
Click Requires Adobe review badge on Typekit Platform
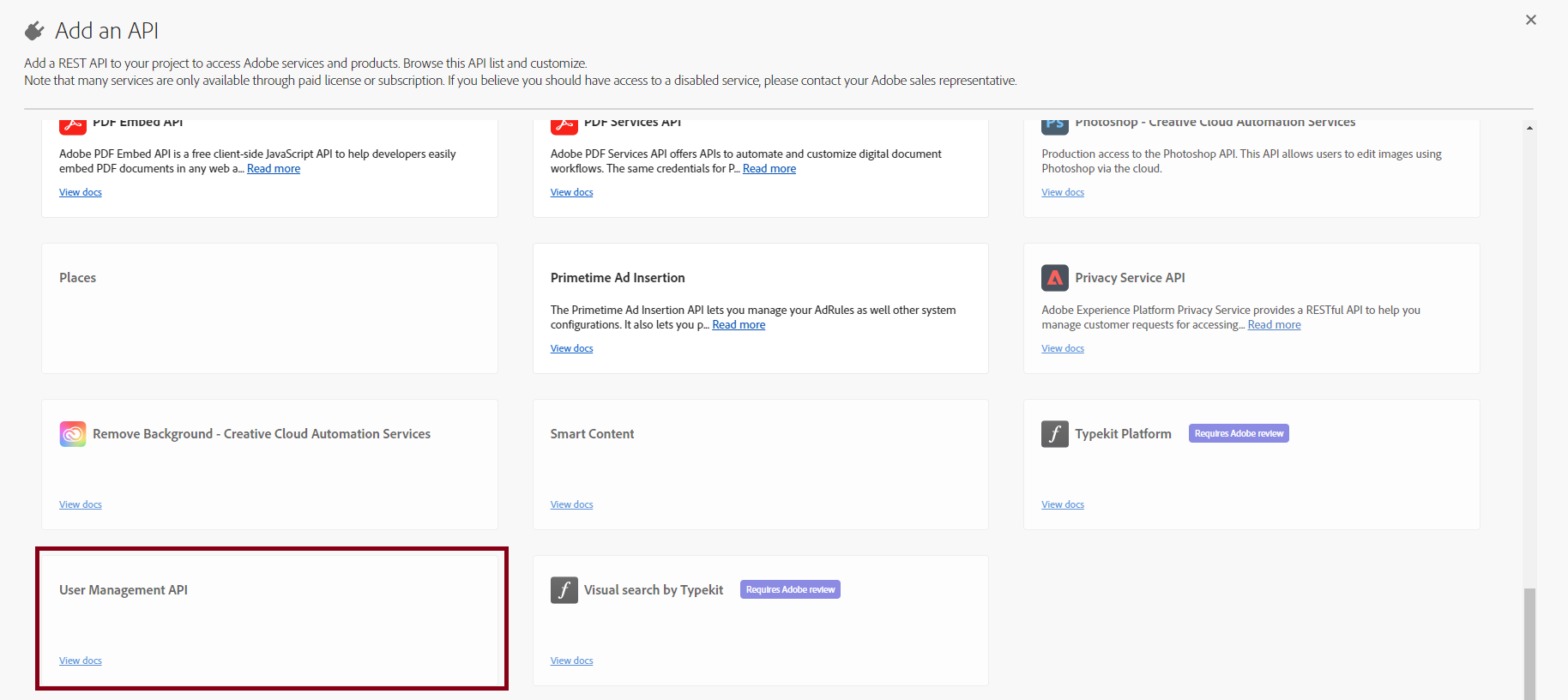(1238, 434)
